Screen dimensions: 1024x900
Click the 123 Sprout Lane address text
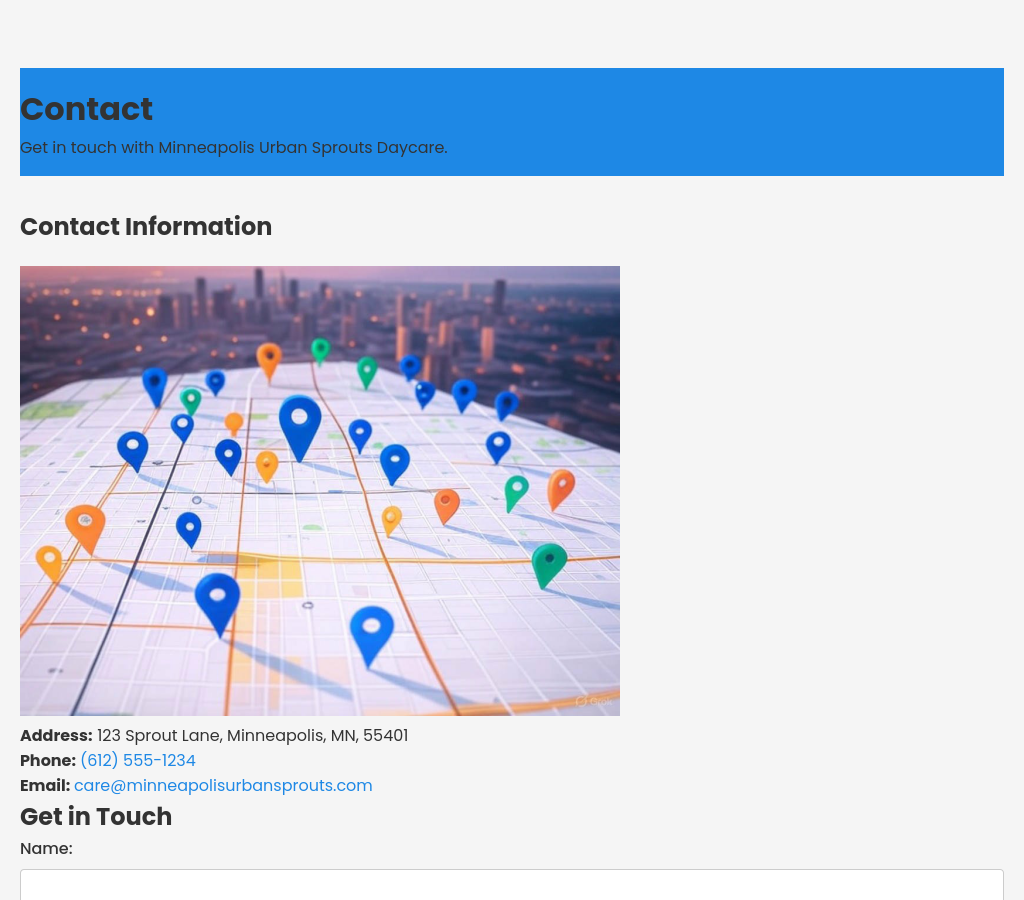[252, 736]
